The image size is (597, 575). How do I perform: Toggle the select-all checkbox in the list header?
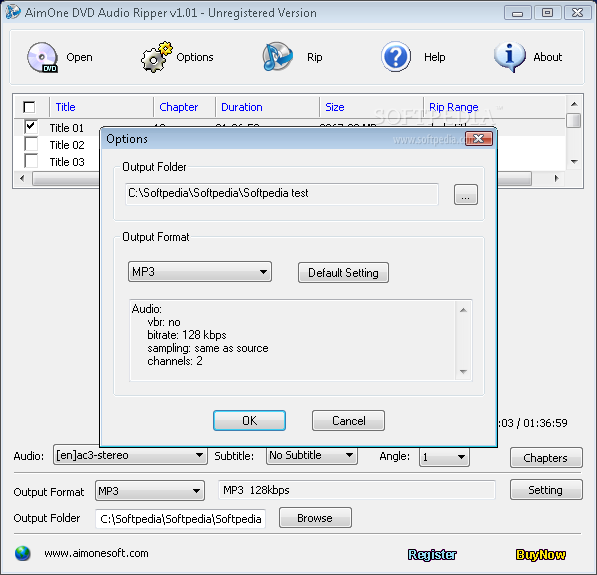[x=29, y=107]
